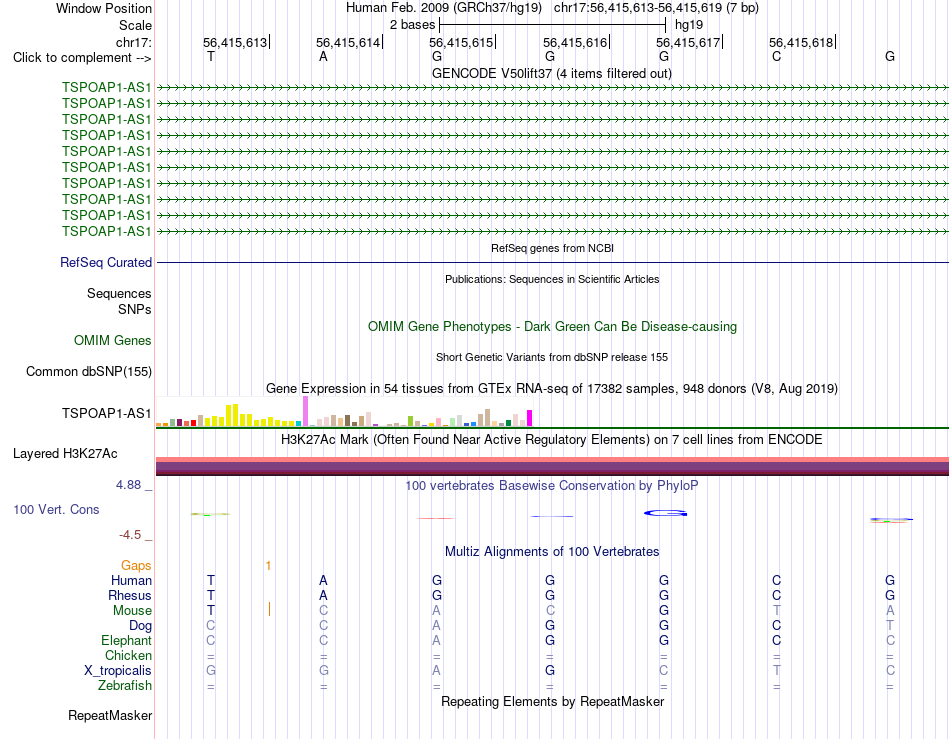
Task: Open 'Publications: Sequences in Scientific Articles' title
Action: pyautogui.click(x=552, y=279)
